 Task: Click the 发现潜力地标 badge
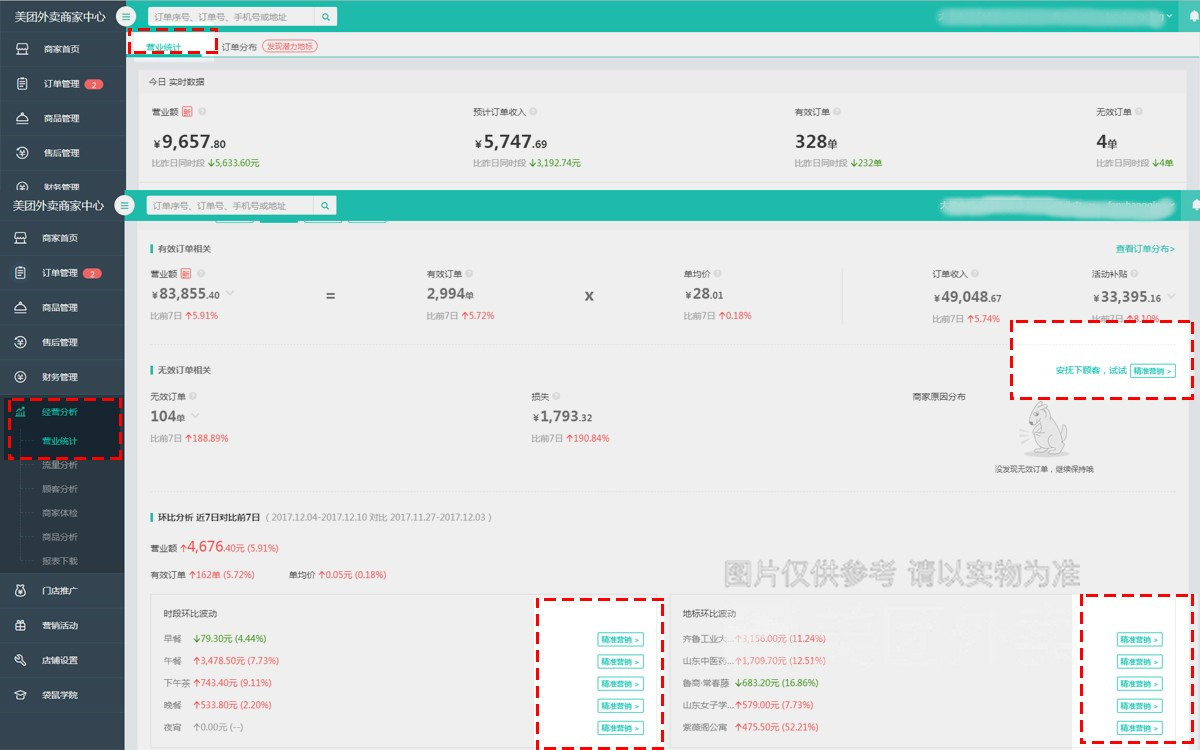tap(290, 47)
